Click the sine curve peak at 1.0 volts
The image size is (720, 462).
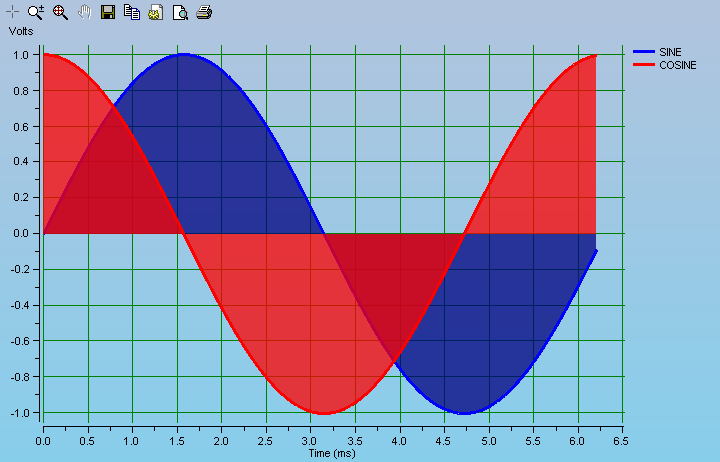[x=183, y=55]
